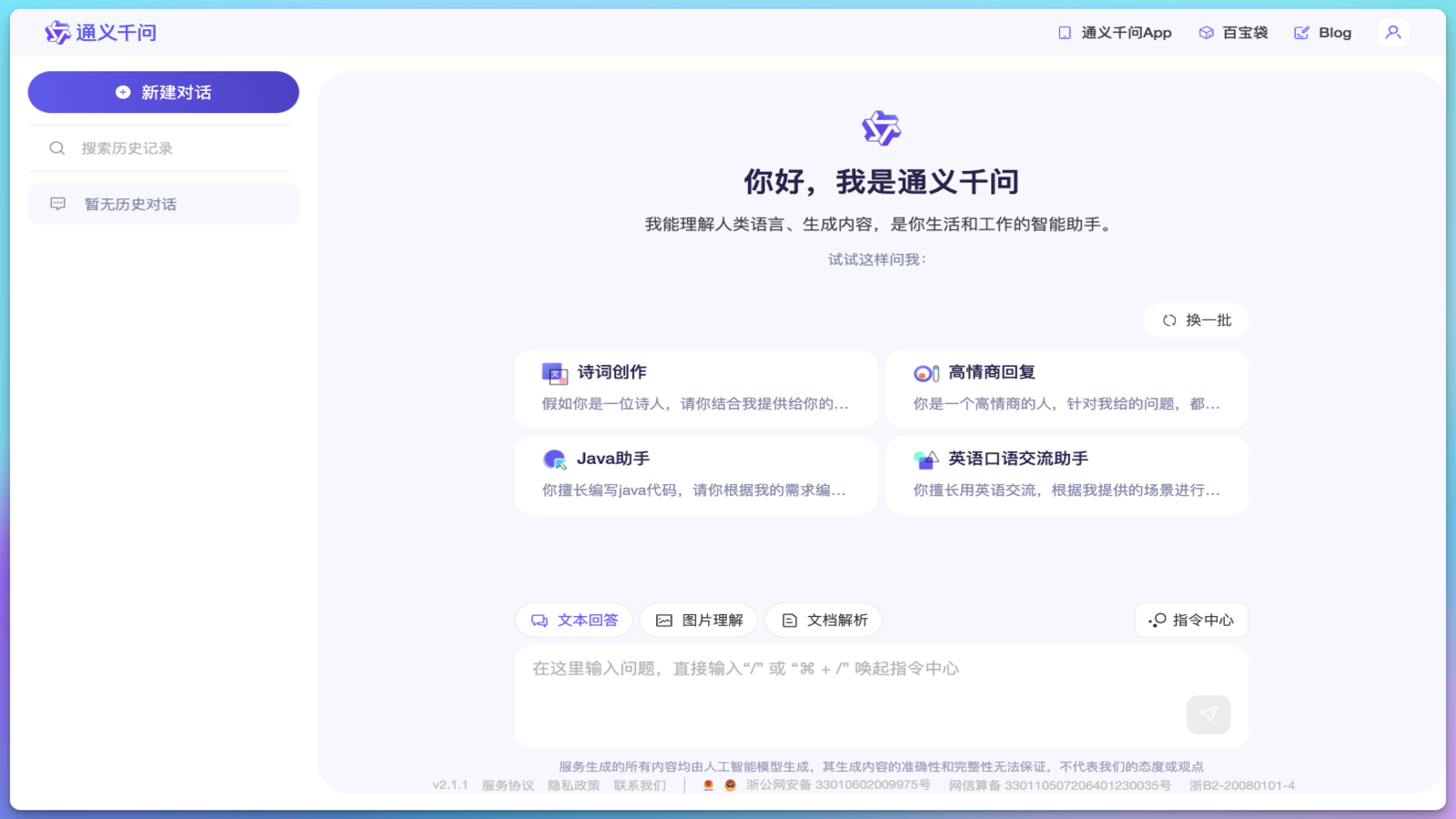Select the 文本回答 mode chip
1456x819 pixels.
[x=573, y=620]
